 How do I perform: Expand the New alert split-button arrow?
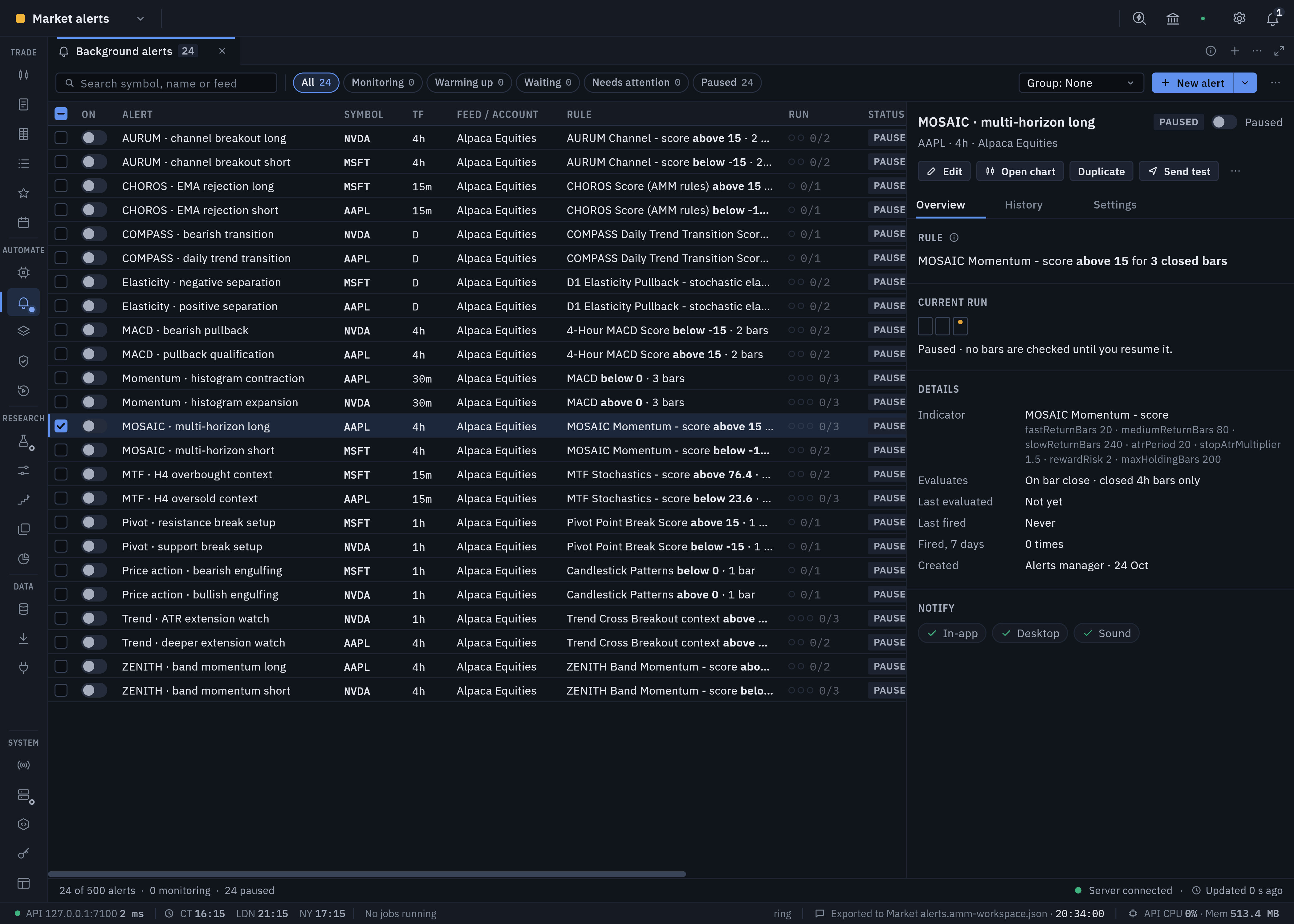[x=1245, y=83]
